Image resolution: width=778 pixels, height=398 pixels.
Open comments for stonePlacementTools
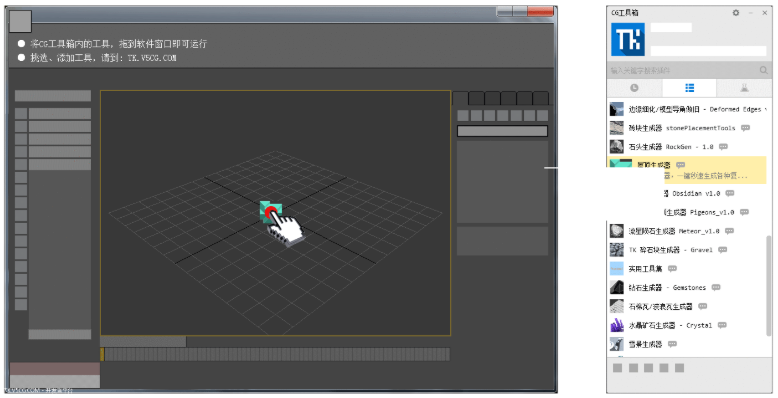(x=745, y=128)
